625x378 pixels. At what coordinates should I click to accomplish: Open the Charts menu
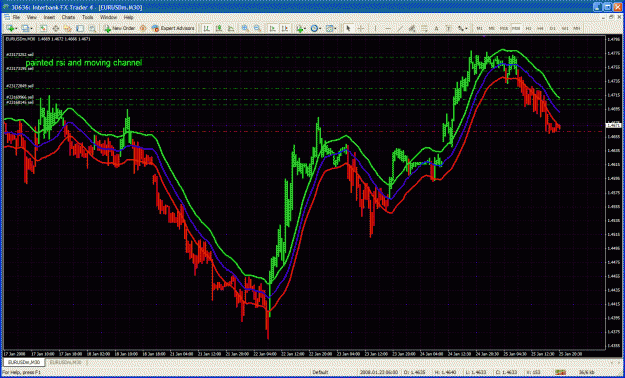tap(68, 18)
